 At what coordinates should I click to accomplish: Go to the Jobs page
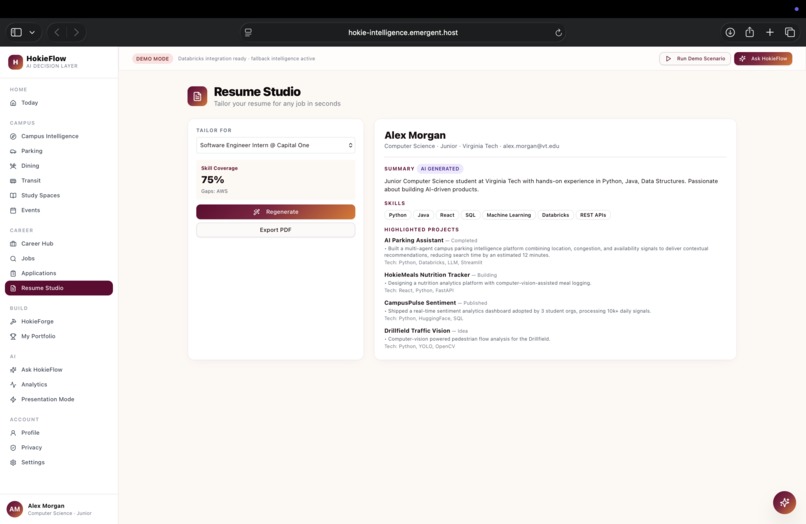coord(59,259)
